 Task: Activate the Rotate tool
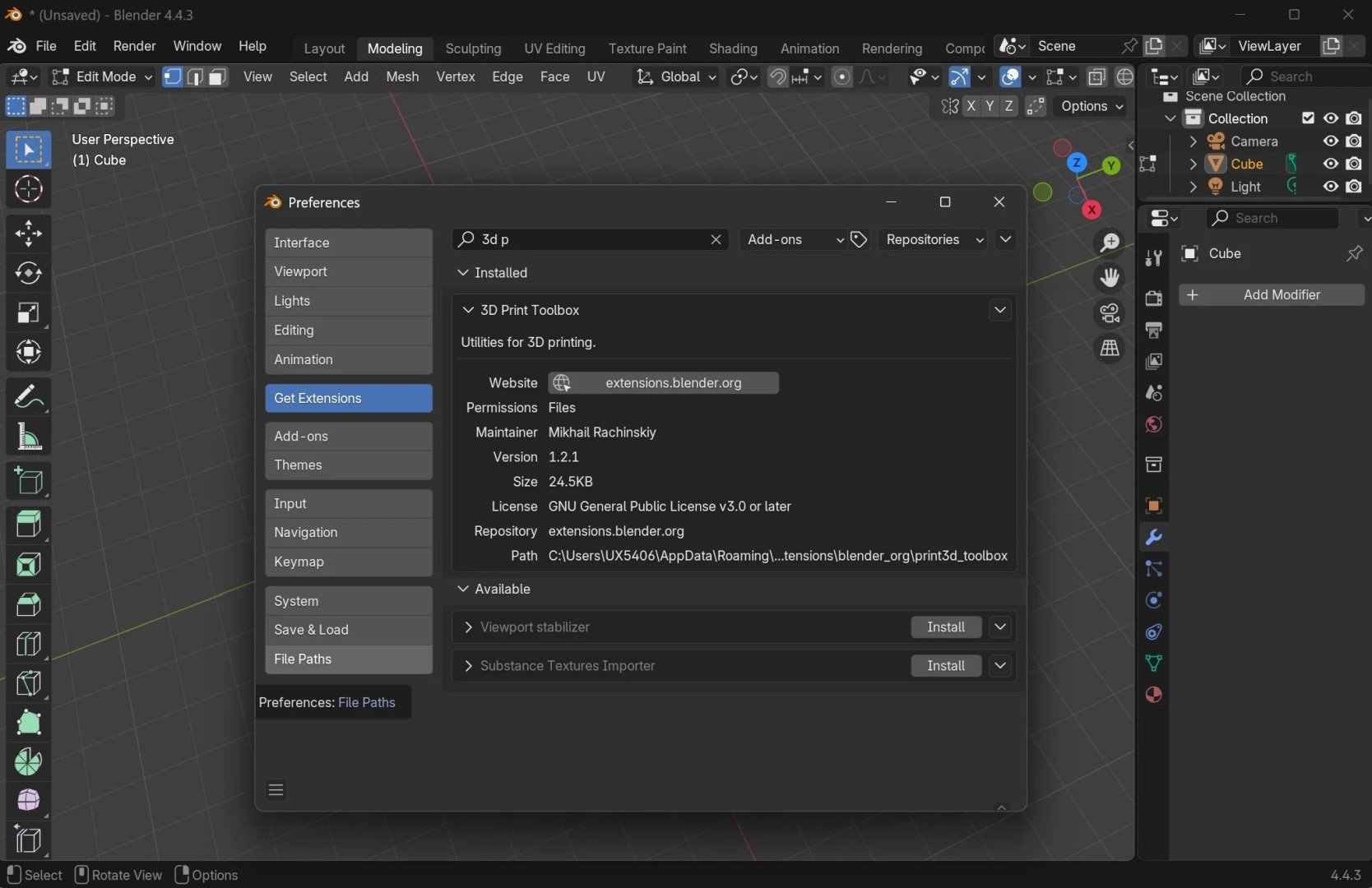[x=28, y=273]
